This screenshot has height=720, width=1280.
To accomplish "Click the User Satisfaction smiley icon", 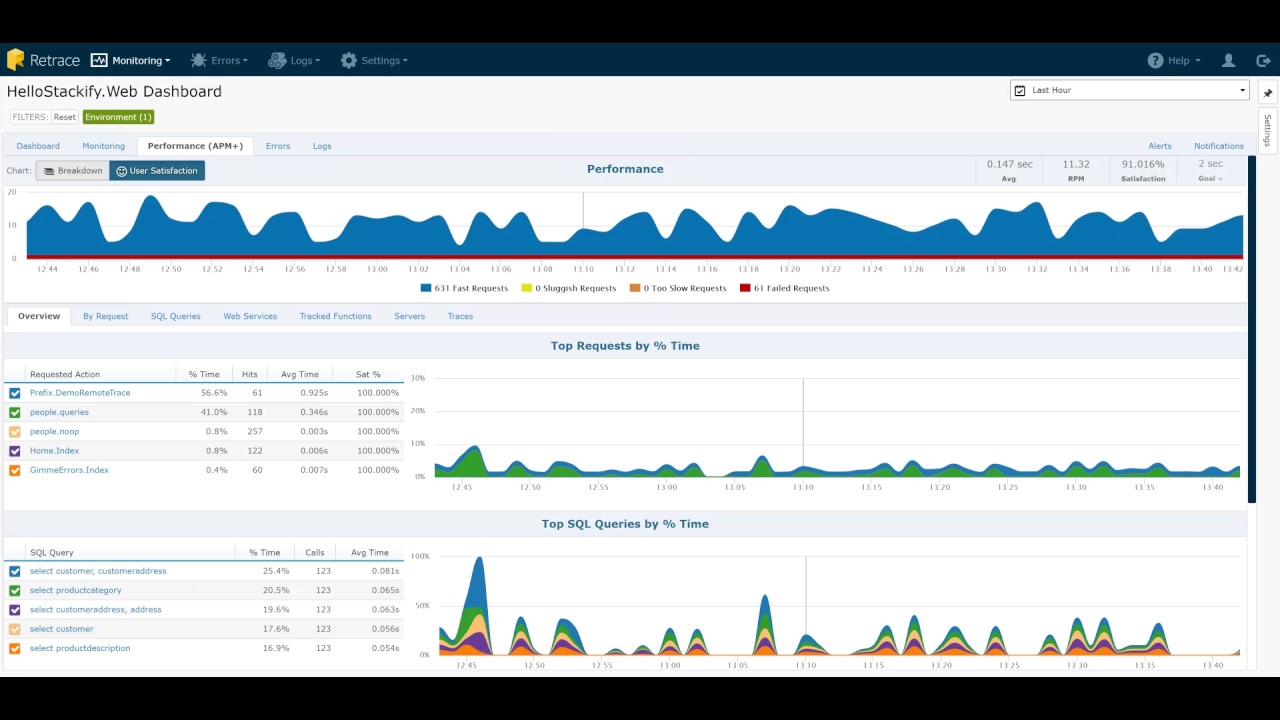I will [122, 171].
